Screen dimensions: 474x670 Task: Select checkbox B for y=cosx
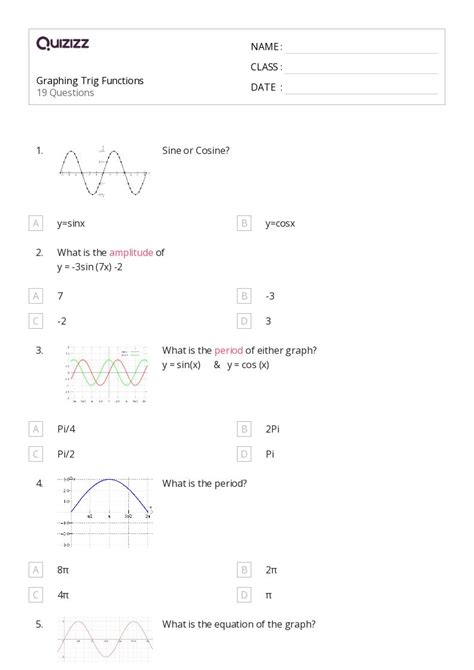click(244, 223)
